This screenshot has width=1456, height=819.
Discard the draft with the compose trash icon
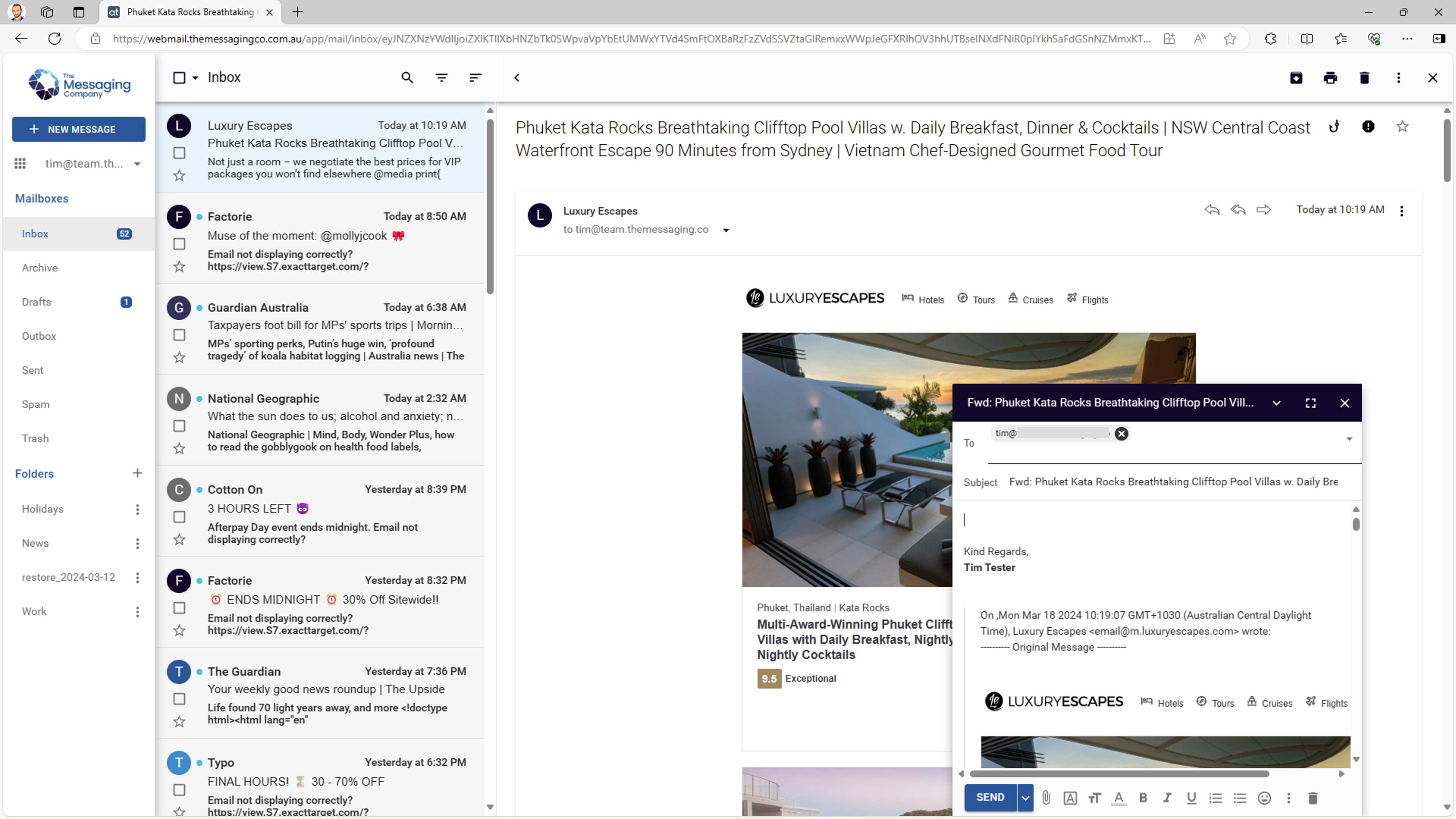point(1313,797)
